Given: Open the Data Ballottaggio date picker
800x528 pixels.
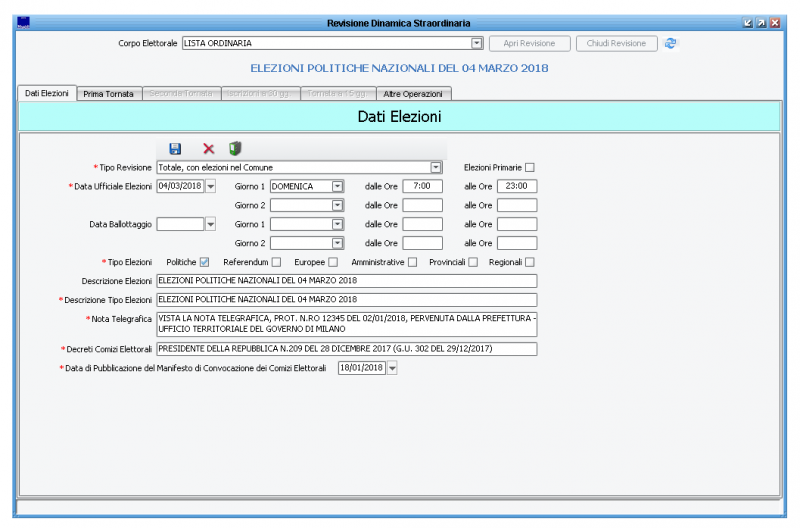Looking at the screenshot, I should 211,224.
